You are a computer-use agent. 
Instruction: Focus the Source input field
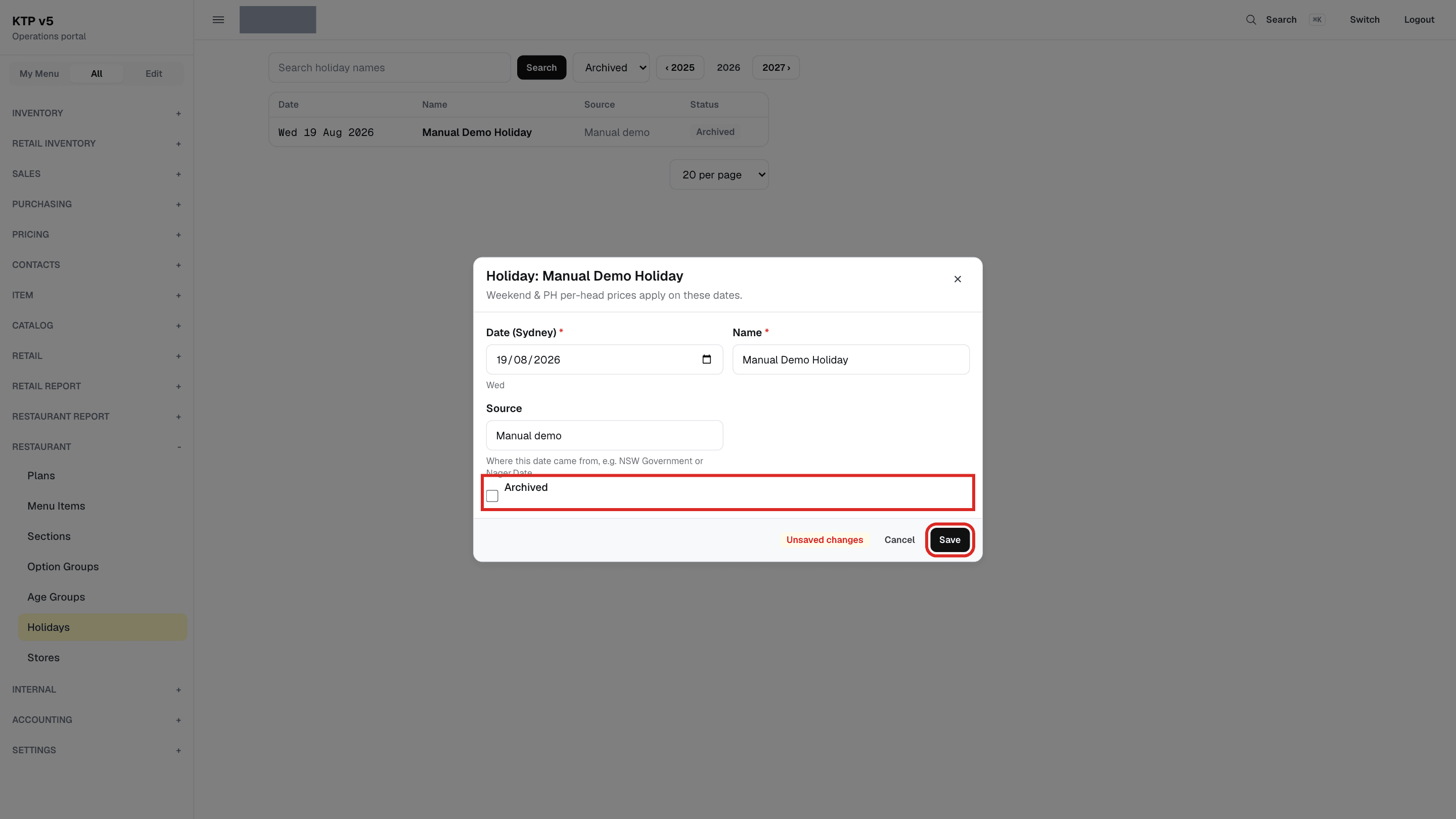(604, 435)
